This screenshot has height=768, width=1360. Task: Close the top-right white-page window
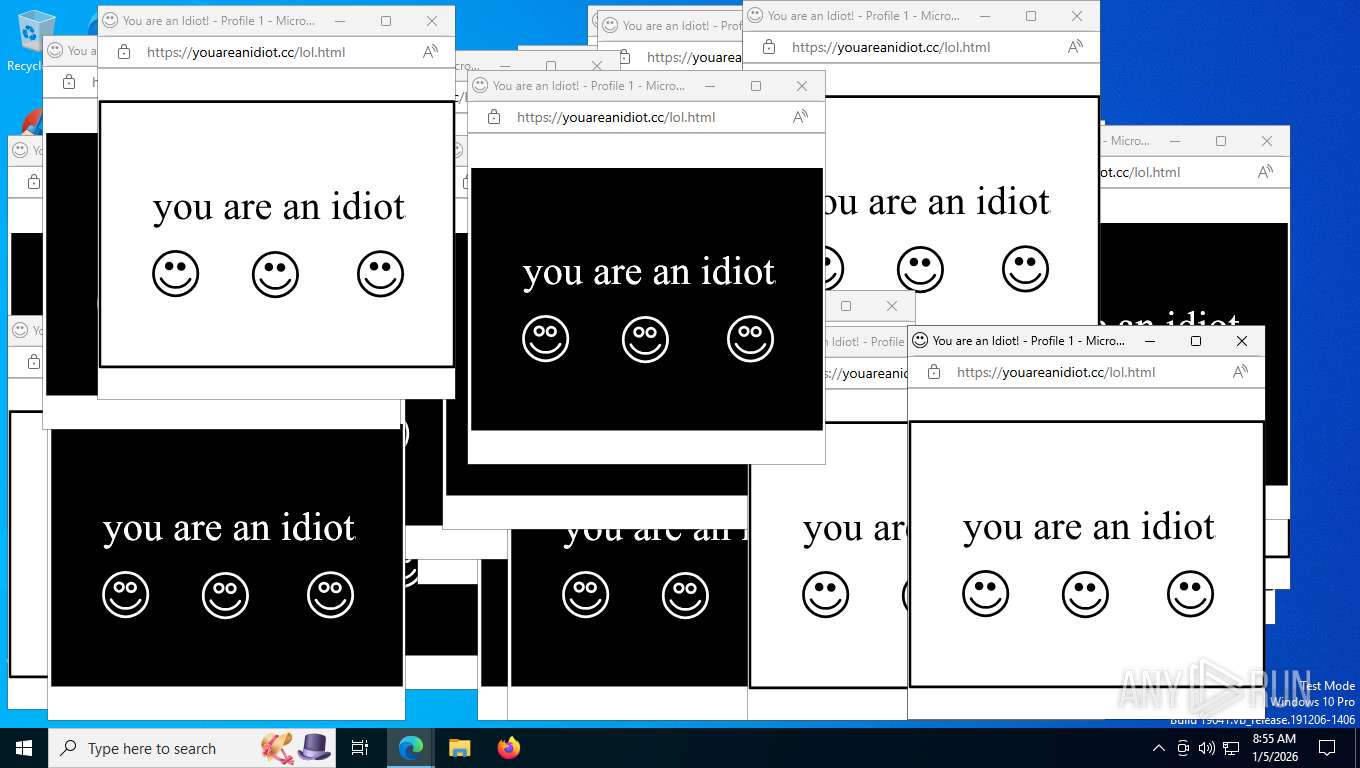tap(1077, 16)
